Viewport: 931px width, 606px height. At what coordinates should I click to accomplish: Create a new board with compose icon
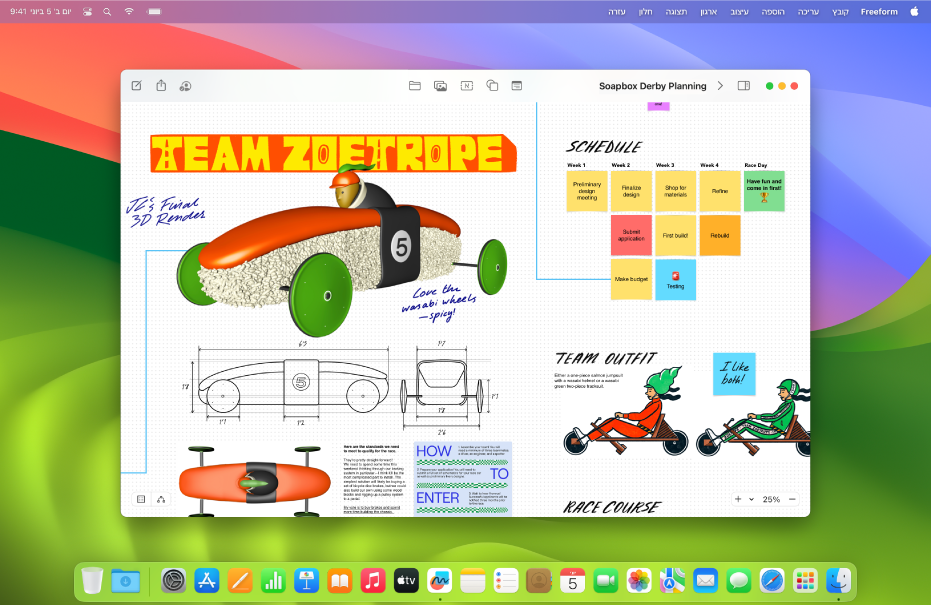coord(137,85)
